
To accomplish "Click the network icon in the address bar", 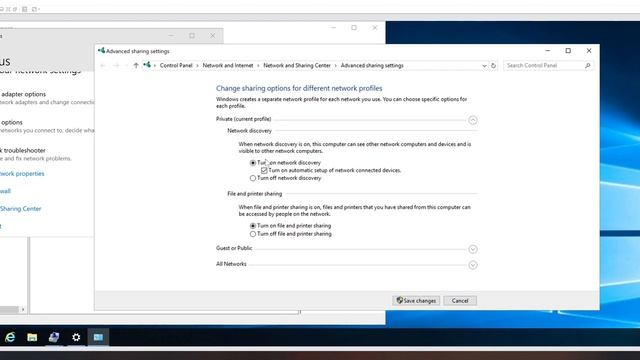I will pos(147,65).
